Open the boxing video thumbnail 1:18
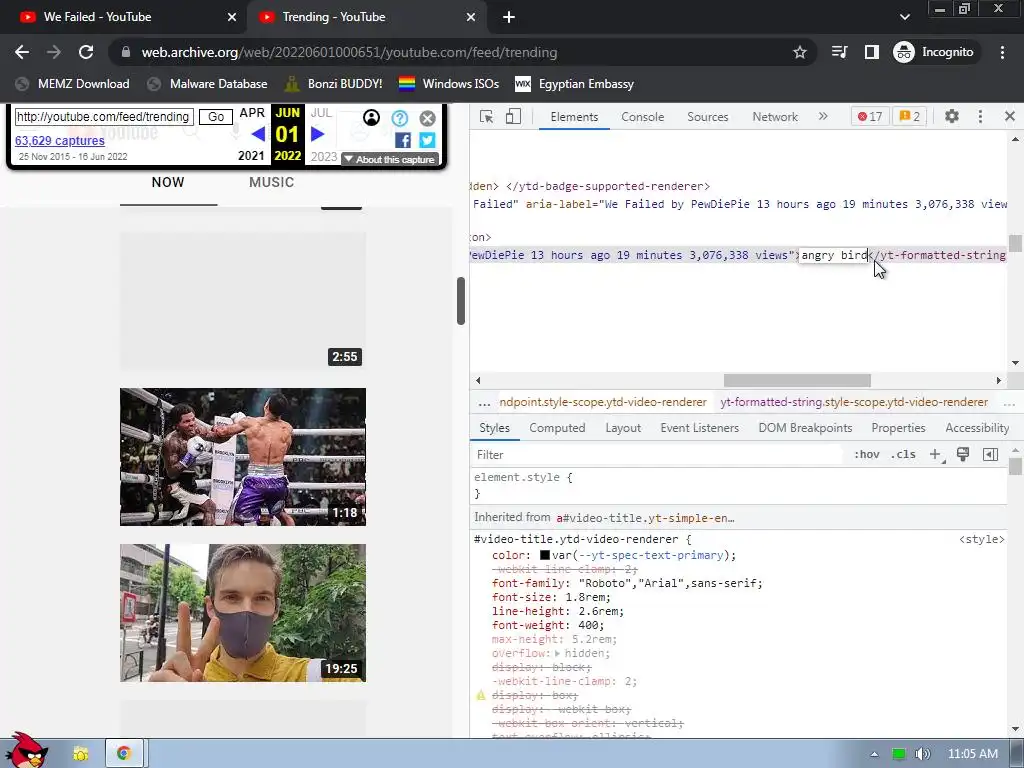Viewport: 1024px width, 768px height. click(x=243, y=457)
